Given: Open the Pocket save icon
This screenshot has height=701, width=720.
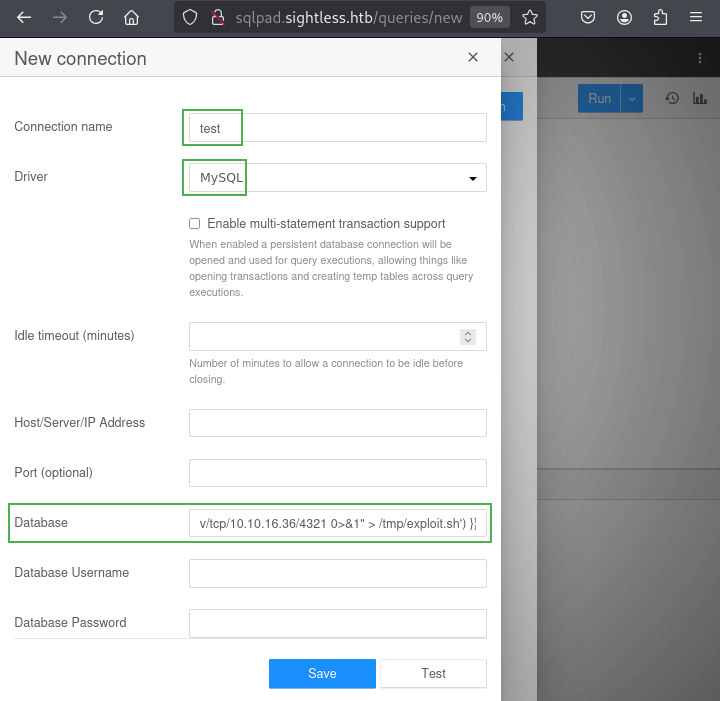Looking at the screenshot, I should tap(588, 18).
